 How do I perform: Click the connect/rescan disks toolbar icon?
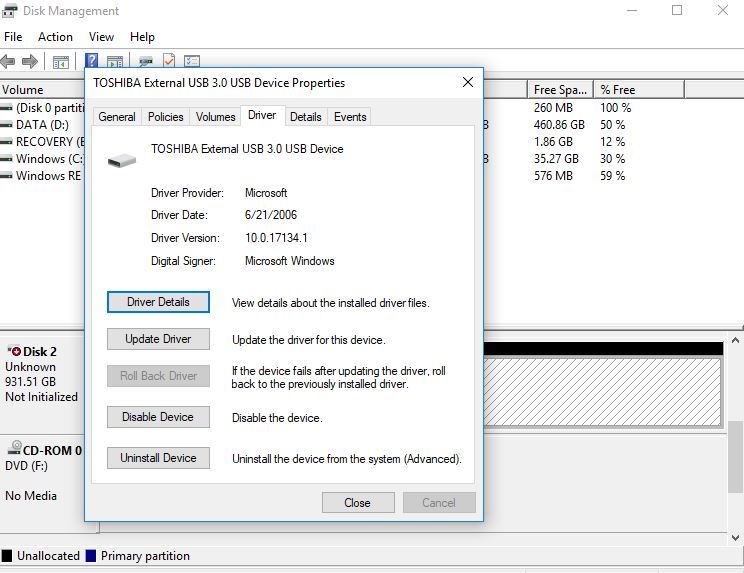click(146, 61)
